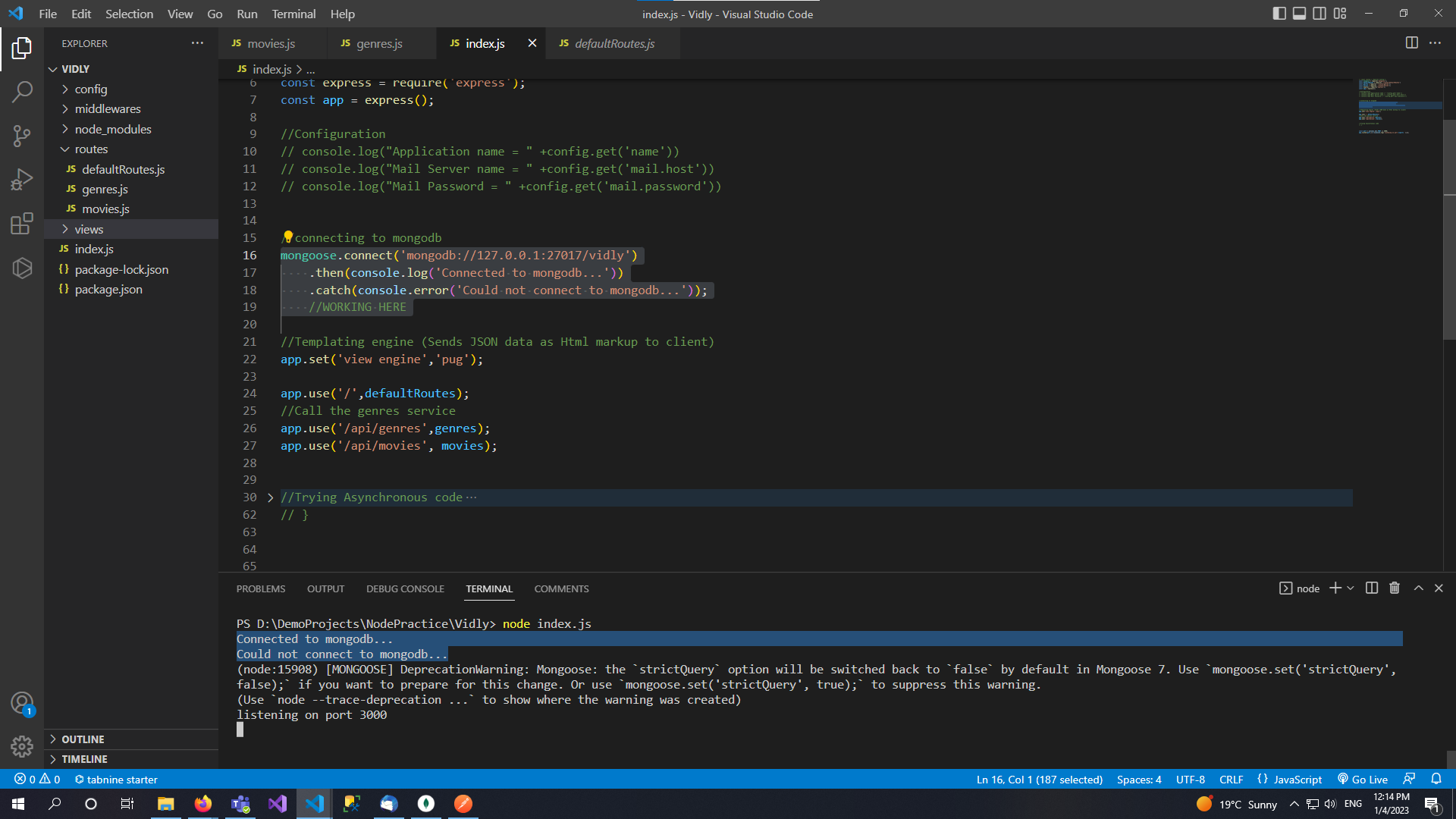Change Spaces: 4 indentation setting
This screenshot has height=819, width=1456.
[x=1139, y=780]
